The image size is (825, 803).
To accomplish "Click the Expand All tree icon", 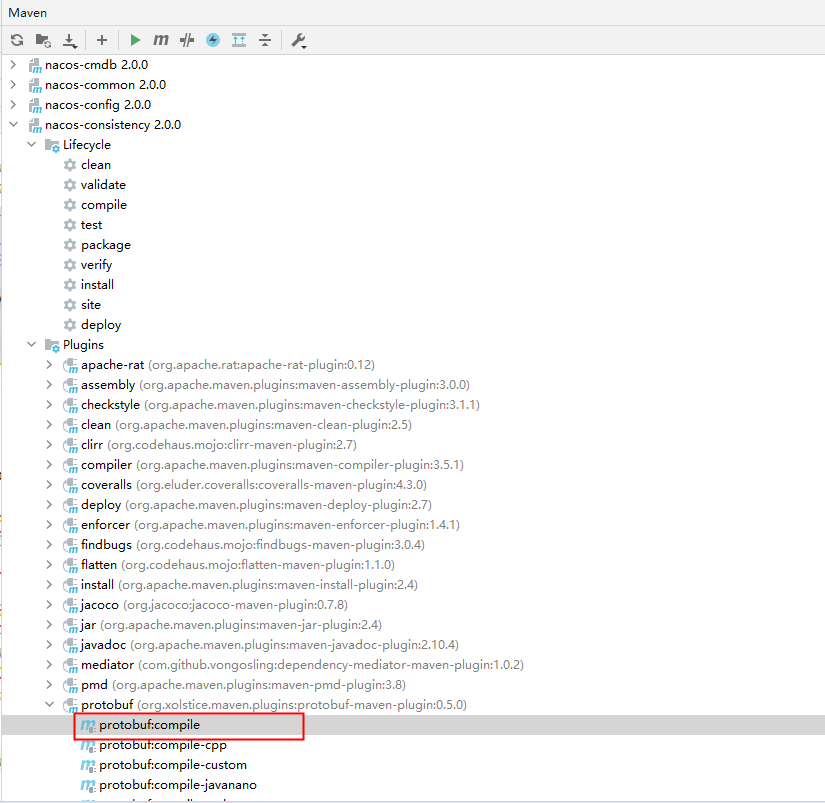I will tap(239, 40).
